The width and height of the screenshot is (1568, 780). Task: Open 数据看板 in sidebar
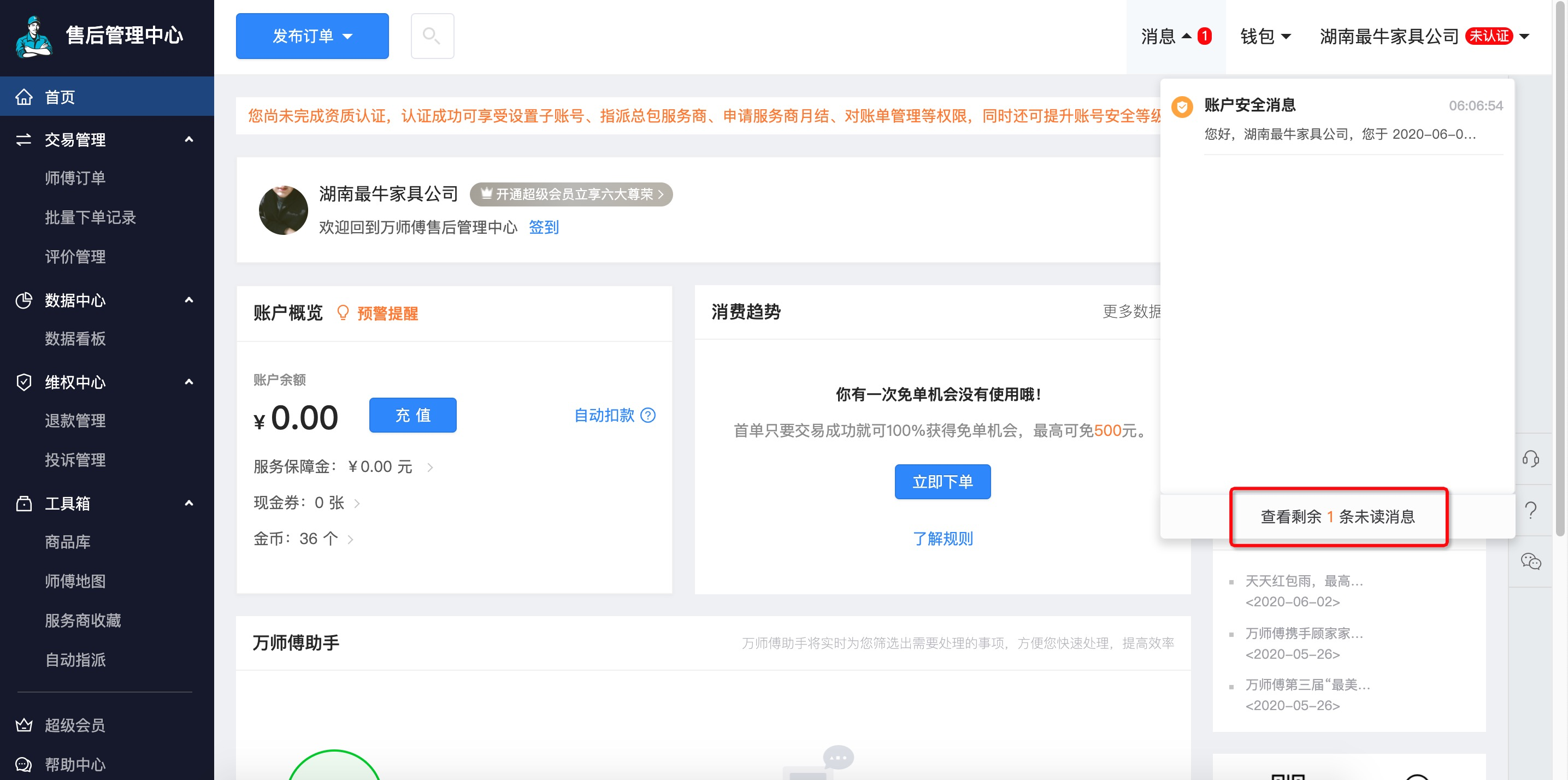(75, 339)
